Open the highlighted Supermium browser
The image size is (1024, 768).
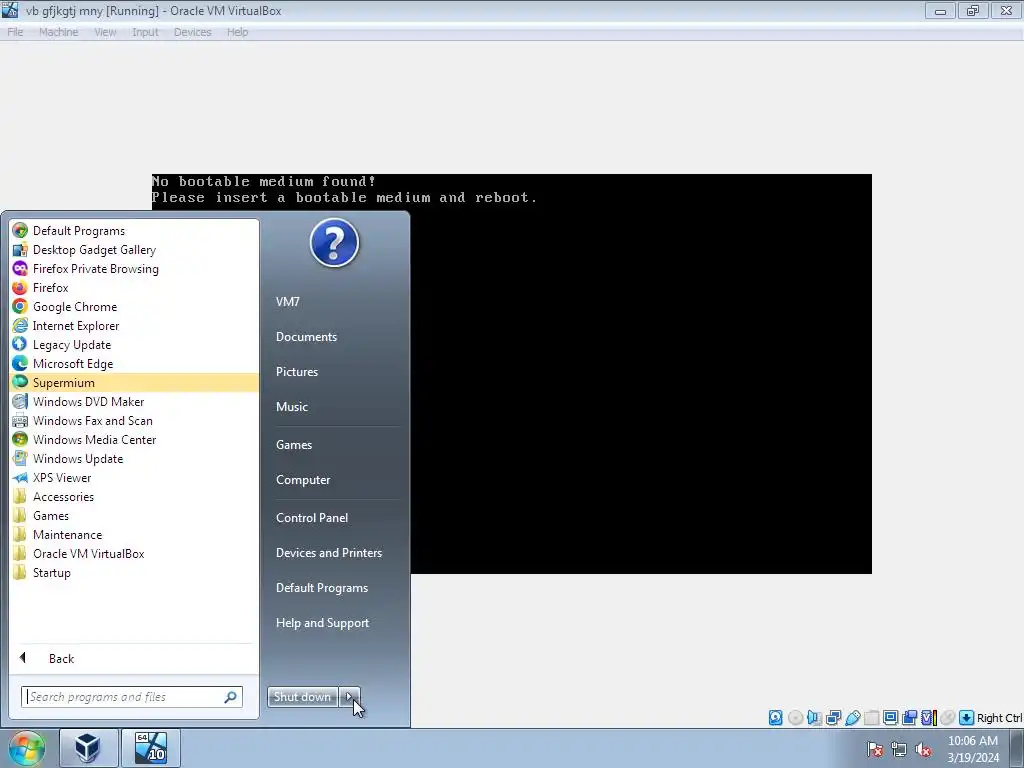134,383
